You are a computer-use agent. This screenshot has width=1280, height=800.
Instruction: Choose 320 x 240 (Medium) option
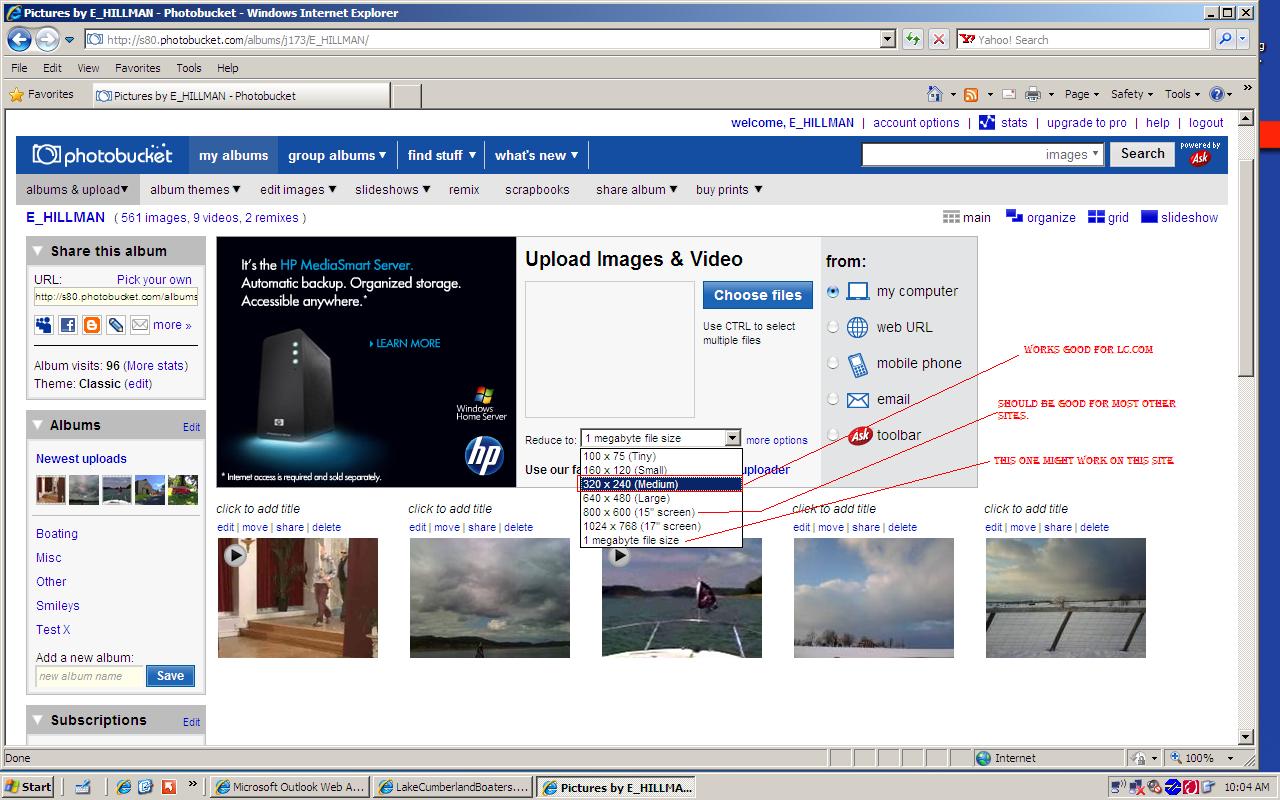[661, 484]
